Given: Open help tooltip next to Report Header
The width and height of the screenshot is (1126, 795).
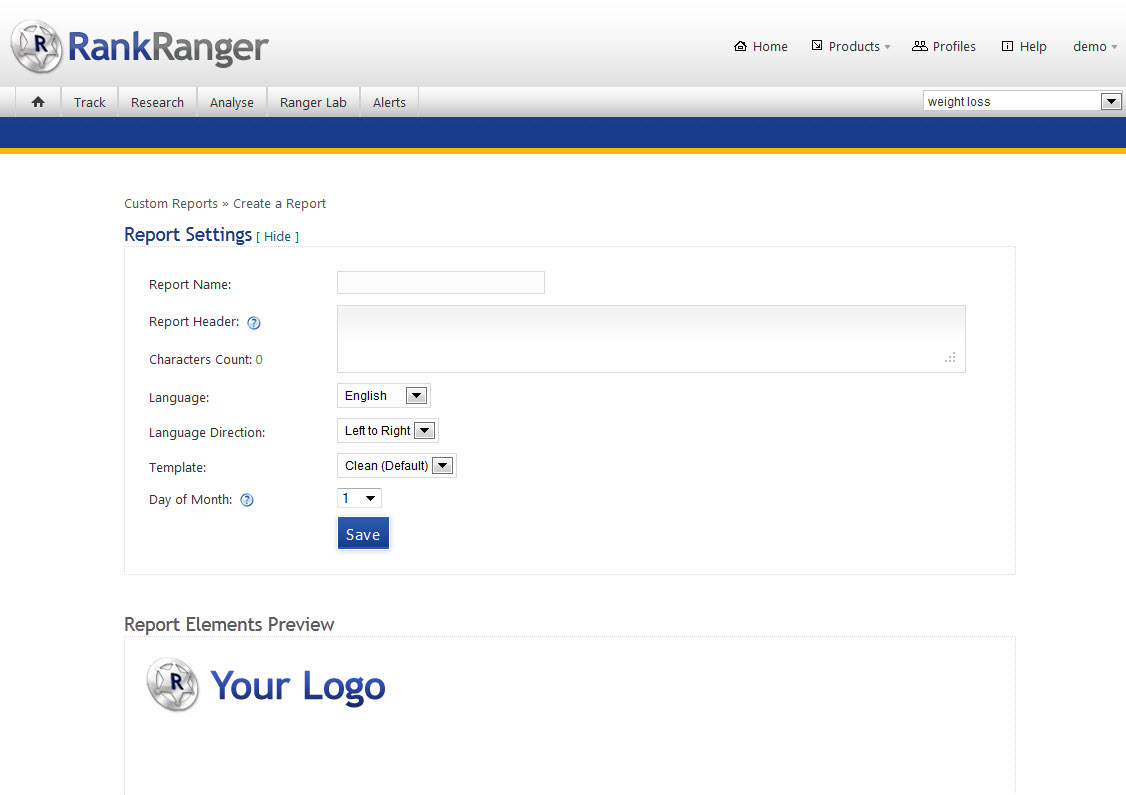Looking at the screenshot, I should tap(254, 323).
